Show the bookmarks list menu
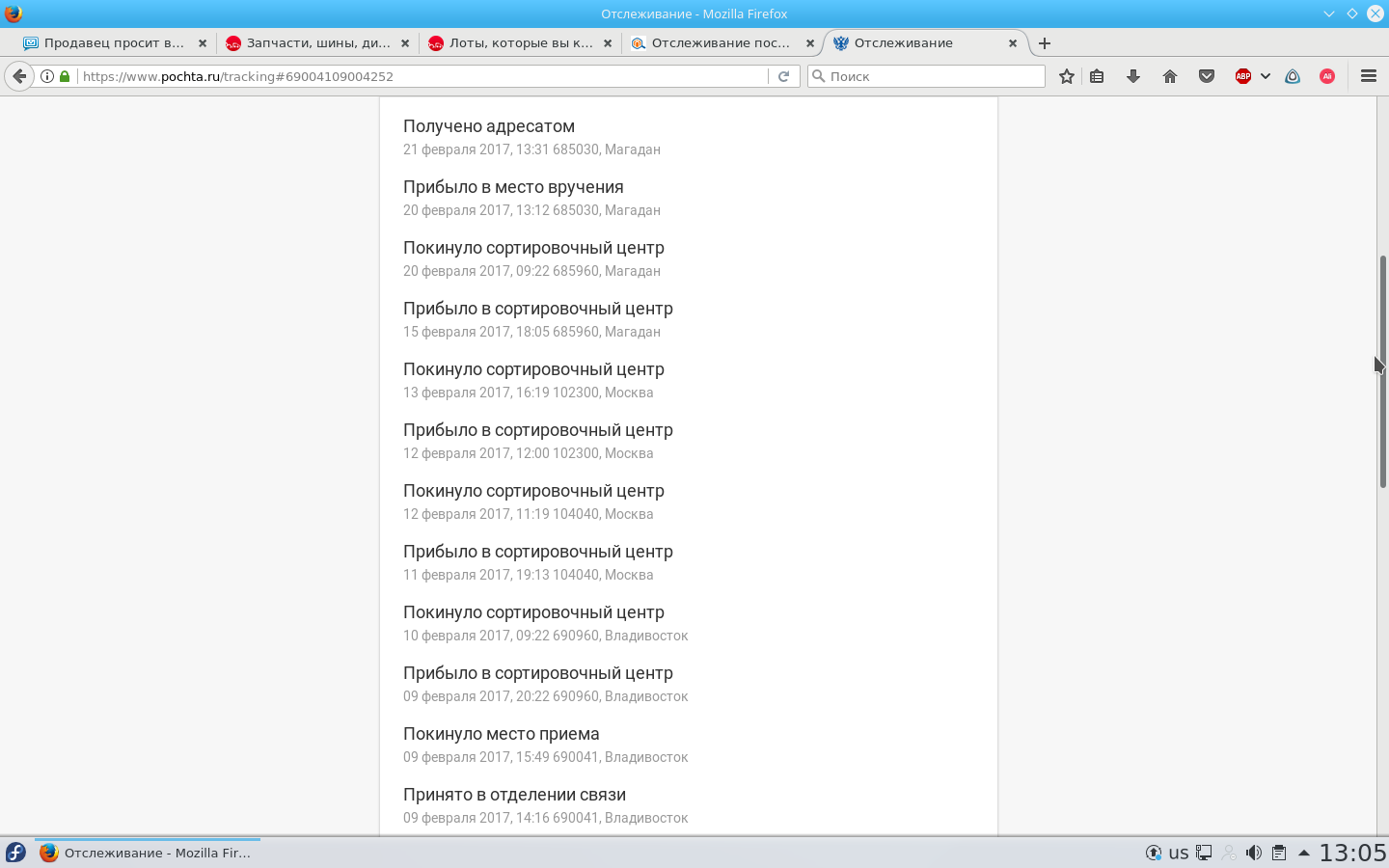Image resolution: width=1389 pixels, height=868 pixels. click(x=1097, y=76)
